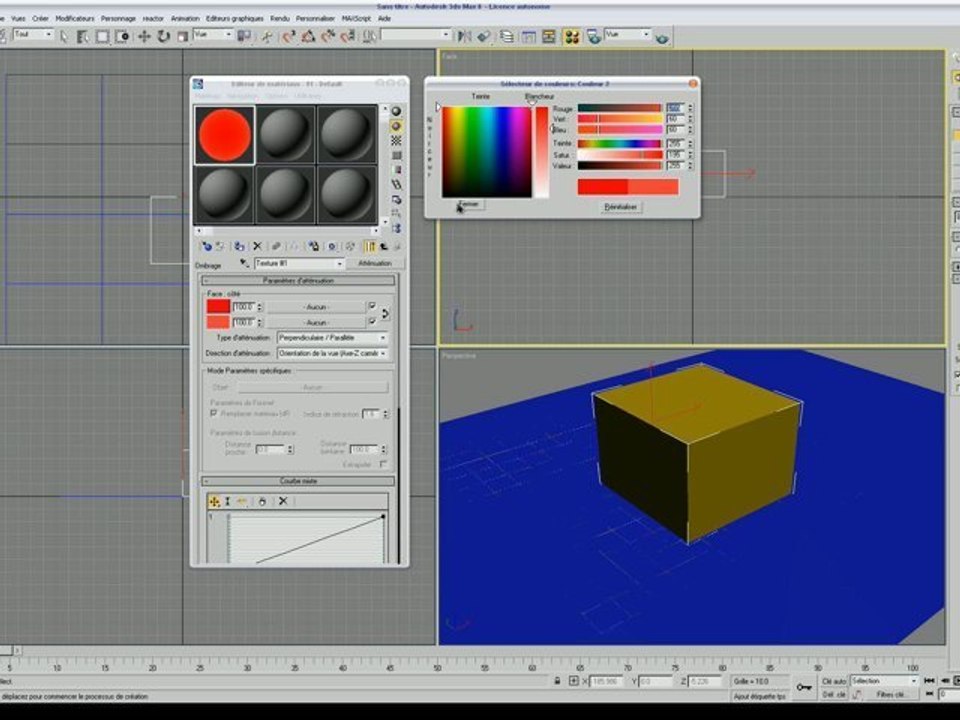Select the Rotate tool in main toolbar
This screenshot has height=720, width=960.
[163, 36]
